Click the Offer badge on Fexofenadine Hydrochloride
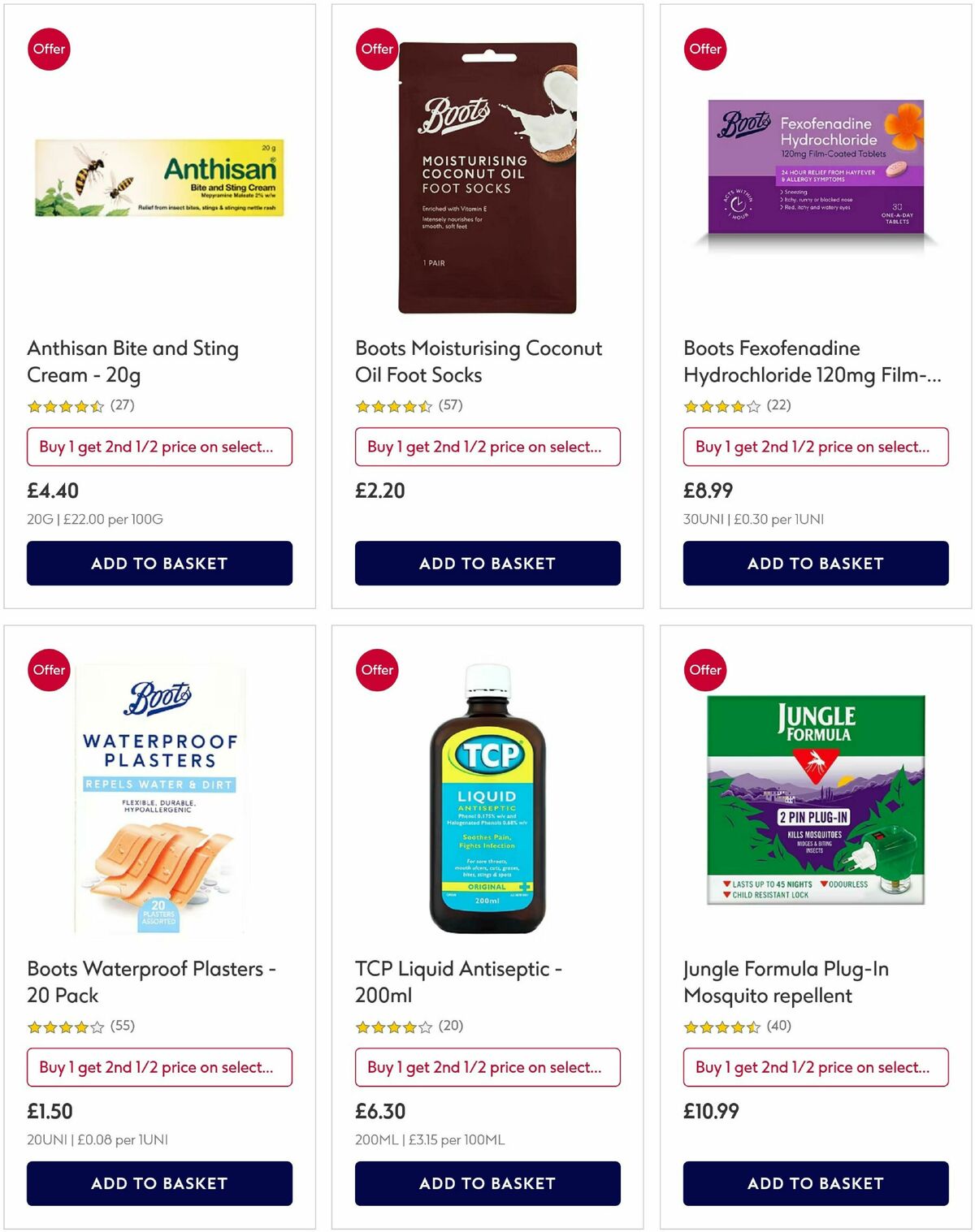 705,49
